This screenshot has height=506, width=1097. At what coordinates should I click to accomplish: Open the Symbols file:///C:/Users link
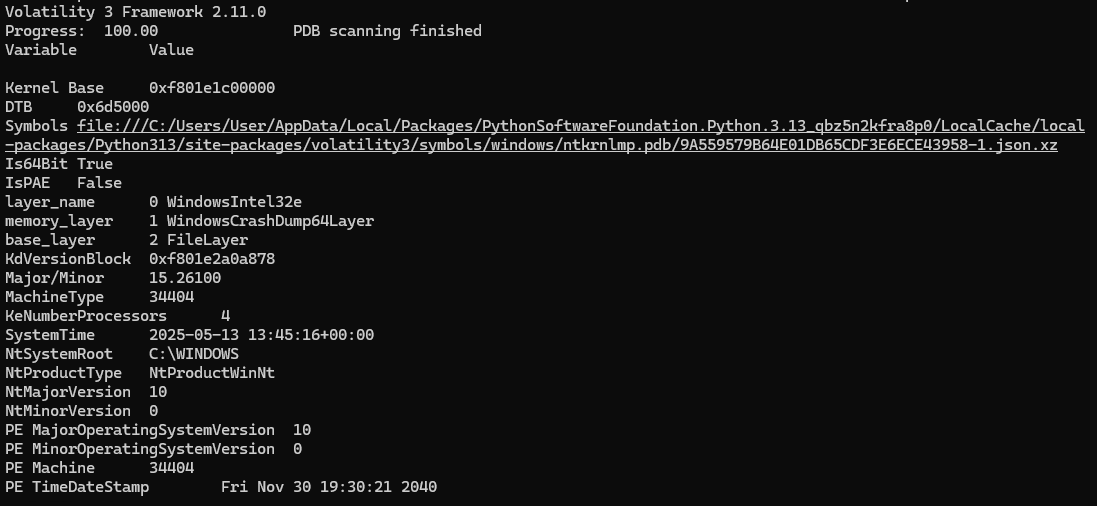[x=581, y=126]
